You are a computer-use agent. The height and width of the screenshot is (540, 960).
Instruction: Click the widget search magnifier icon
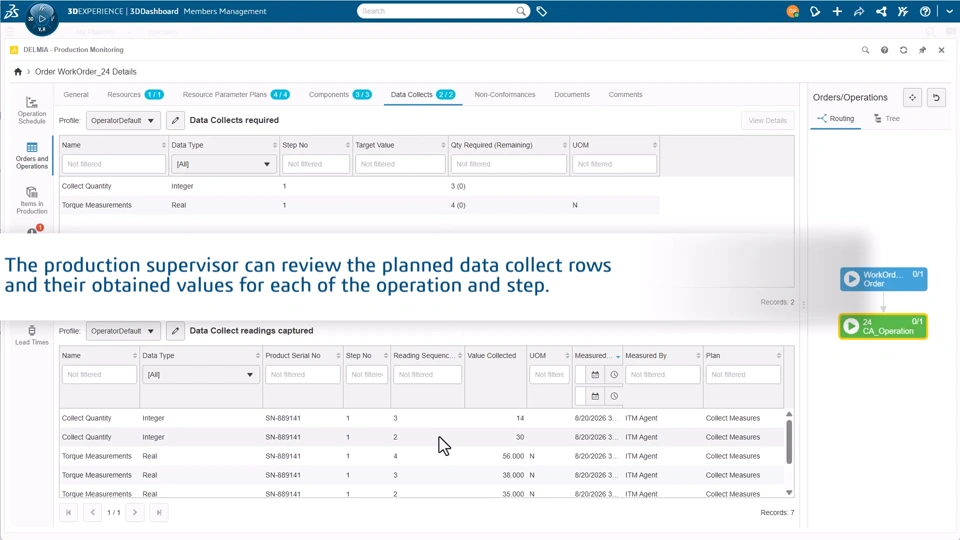pos(865,50)
